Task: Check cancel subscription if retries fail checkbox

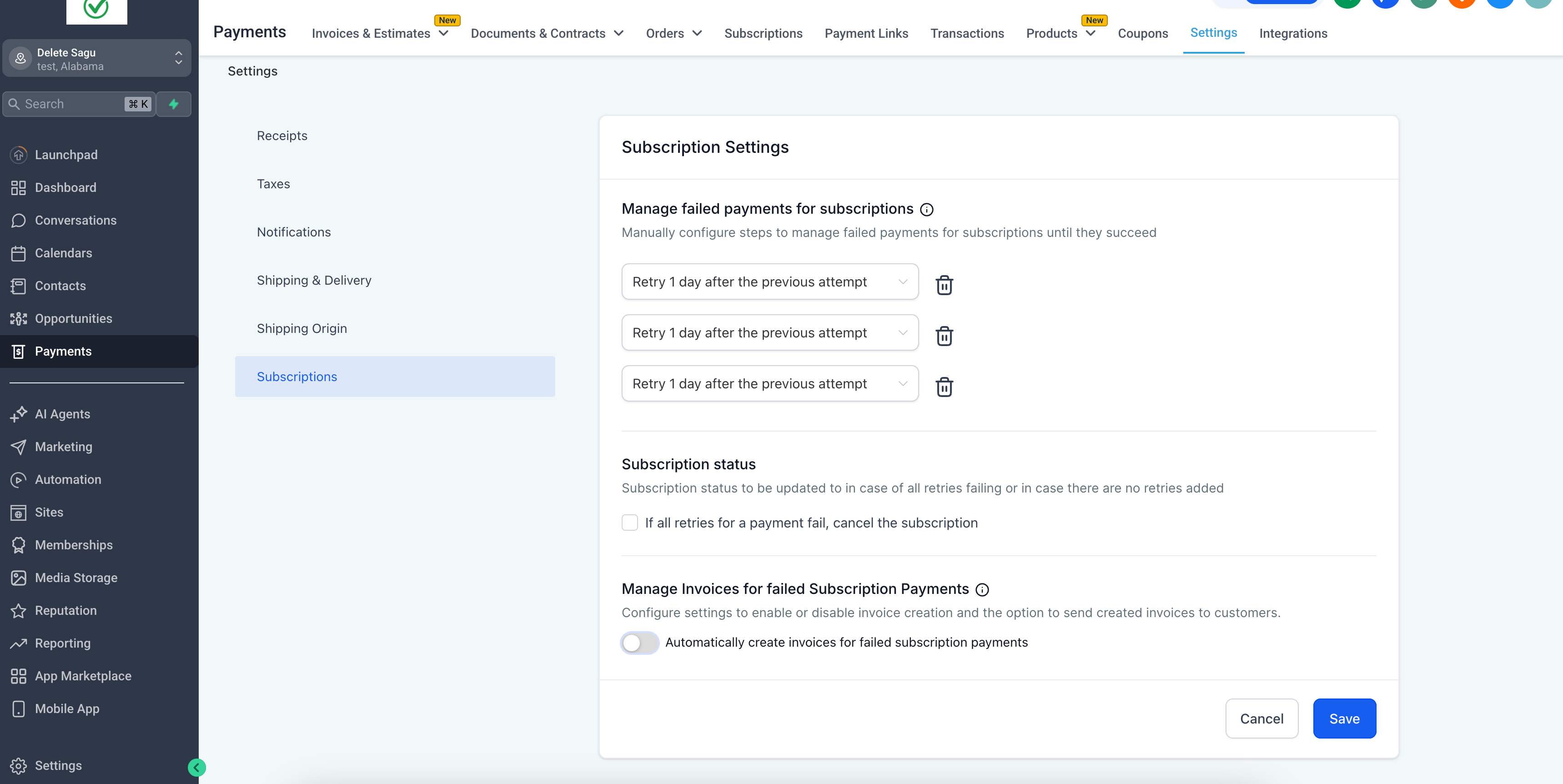Action: (x=630, y=523)
